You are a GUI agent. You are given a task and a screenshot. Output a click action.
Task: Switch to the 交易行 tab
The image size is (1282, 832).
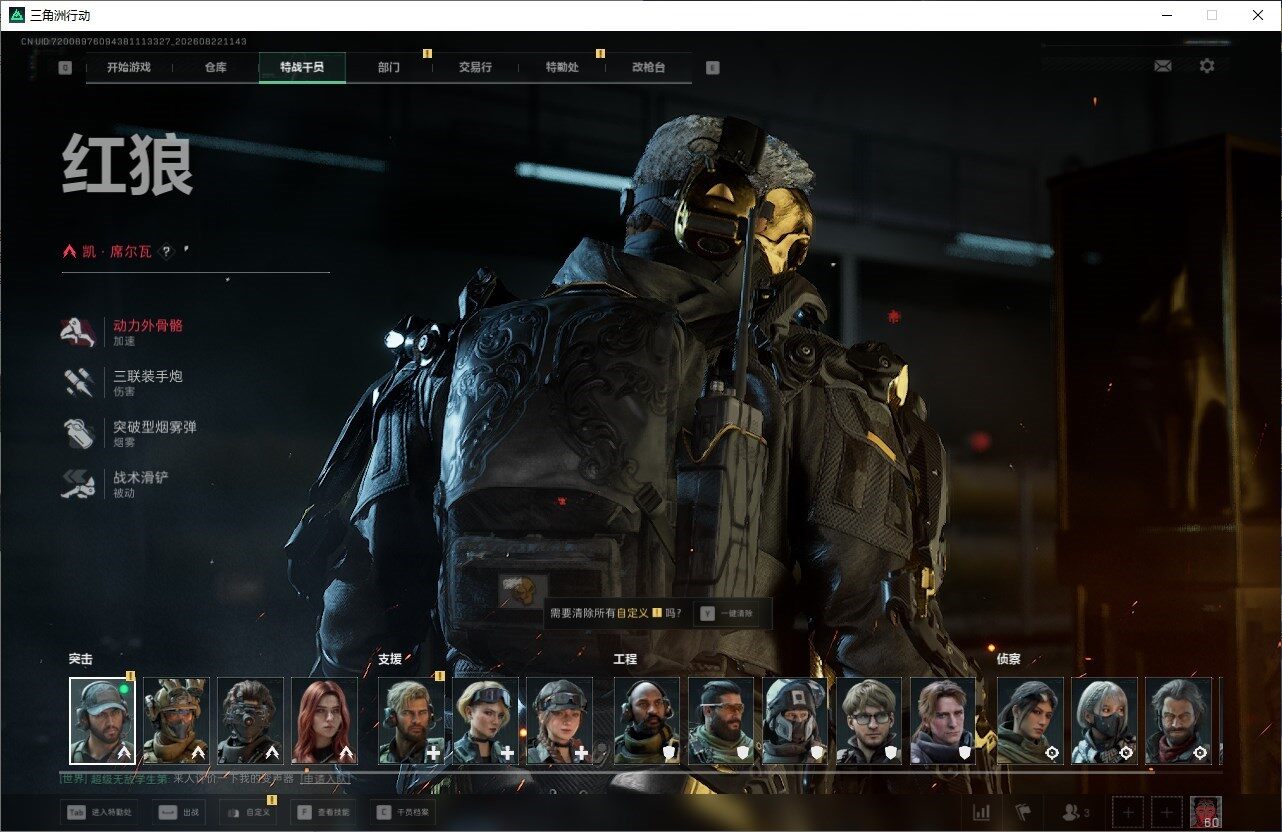click(475, 68)
